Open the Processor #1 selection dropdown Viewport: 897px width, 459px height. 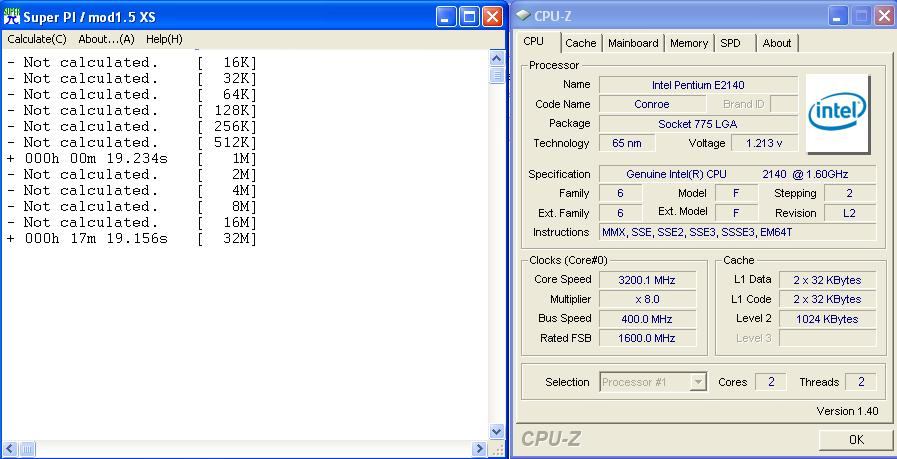click(x=653, y=382)
